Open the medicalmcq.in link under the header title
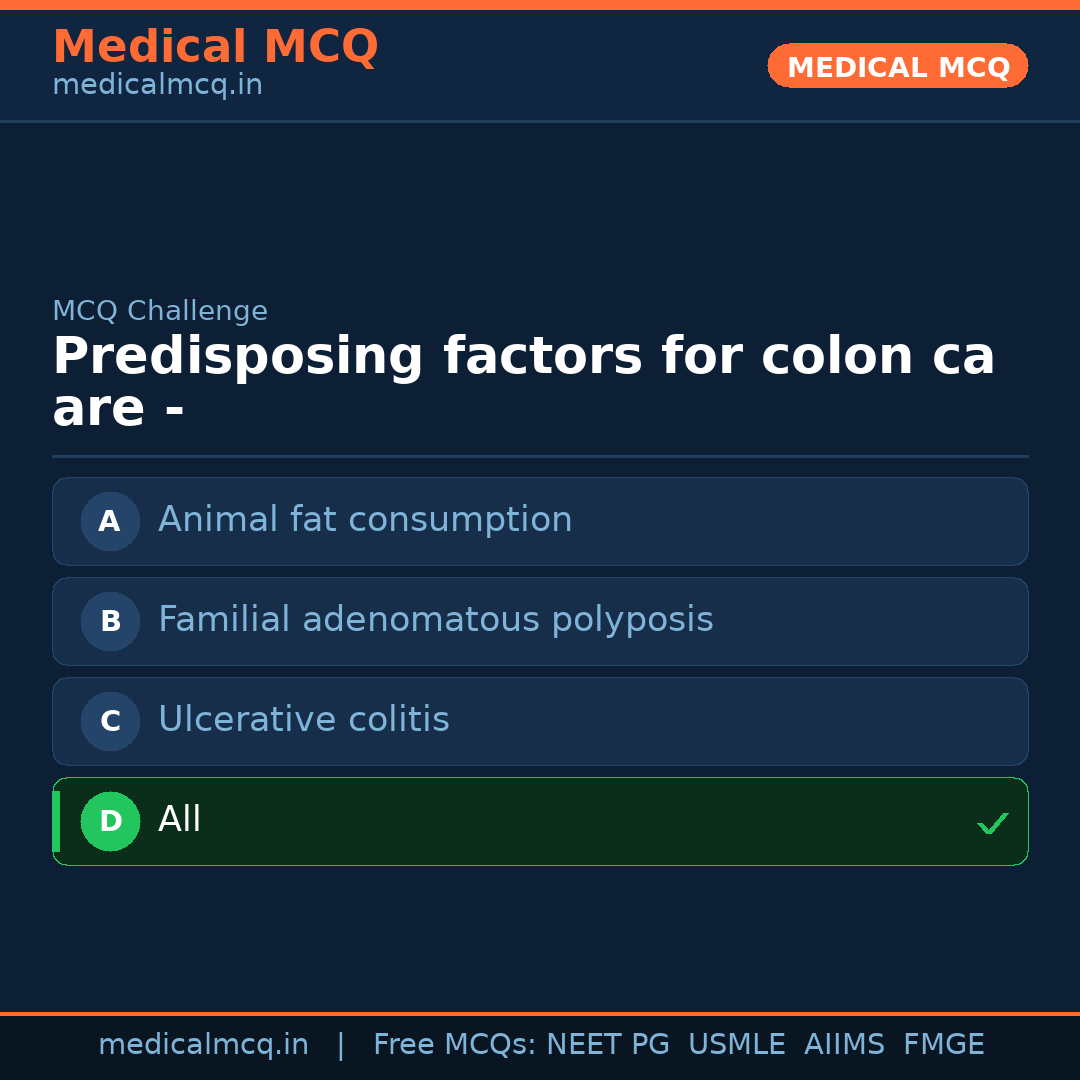The width and height of the screenshot is (1080, 1080). 157,85
